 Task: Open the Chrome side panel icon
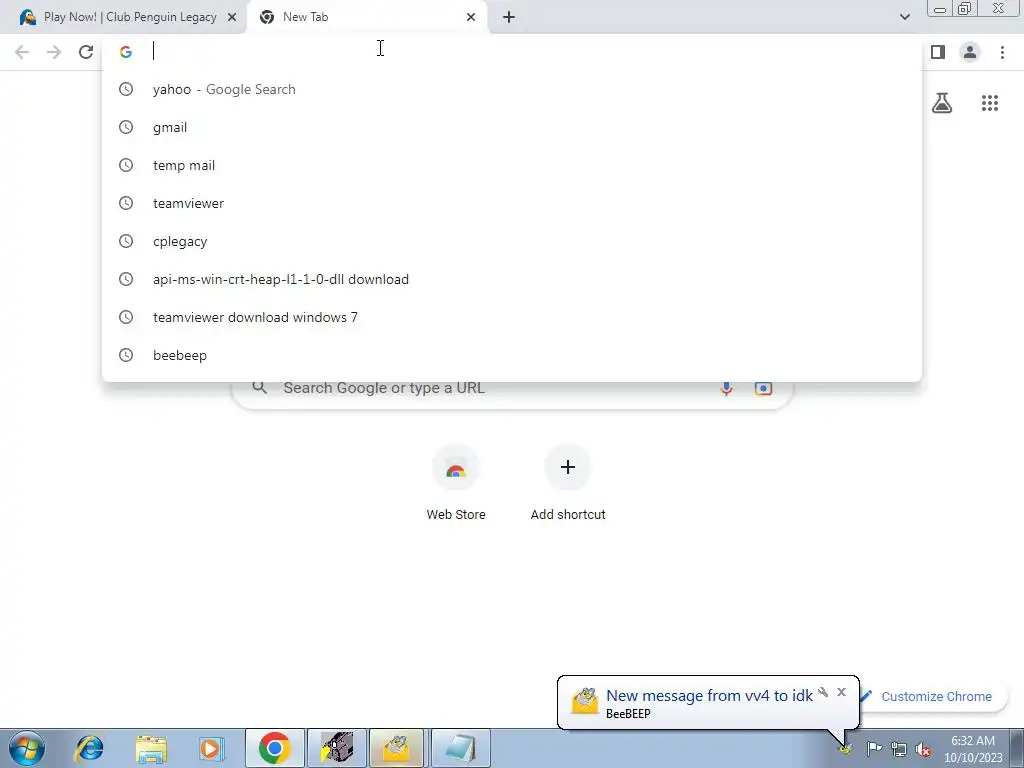pyautogui.click(x=938, y=52)
